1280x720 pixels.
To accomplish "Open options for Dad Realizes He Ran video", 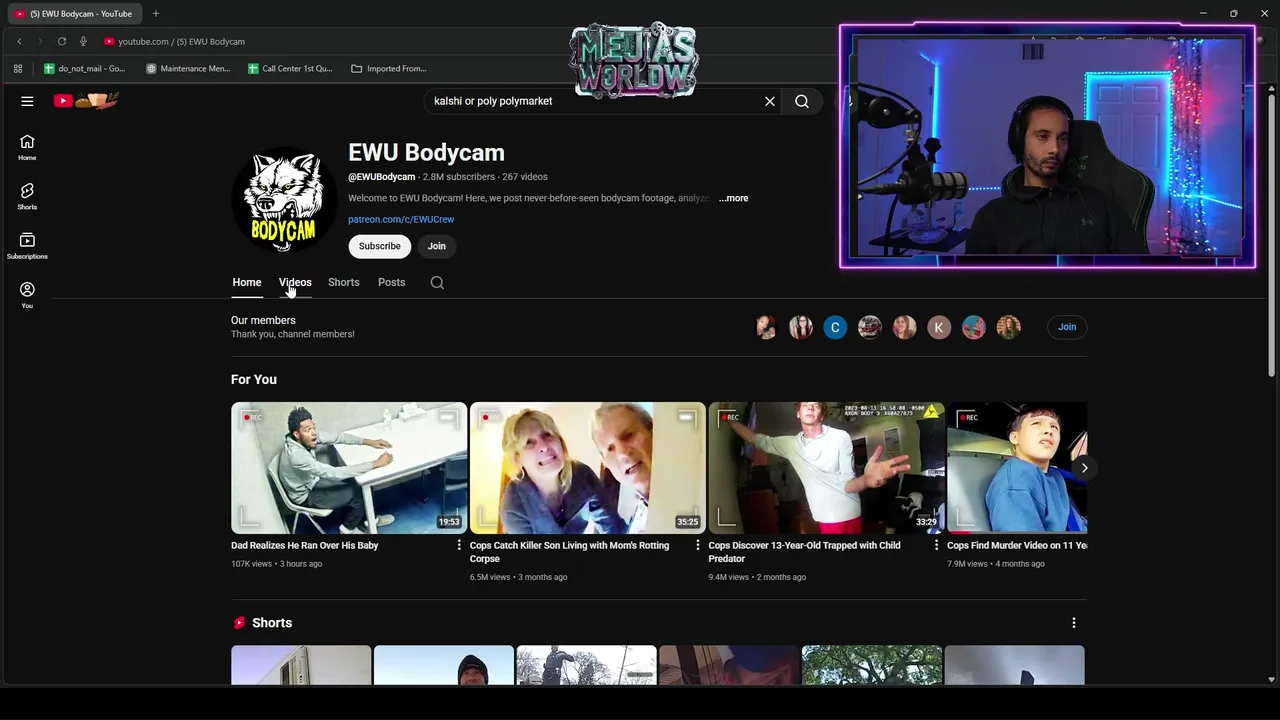I will pos(459,545).
